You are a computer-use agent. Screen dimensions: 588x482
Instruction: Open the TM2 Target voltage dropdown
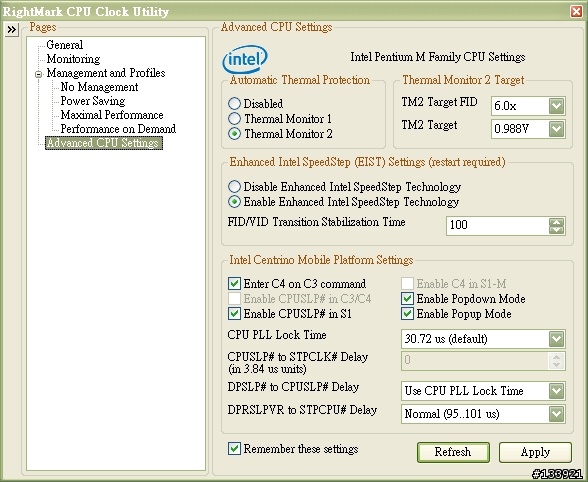click(x=556, y=129)
